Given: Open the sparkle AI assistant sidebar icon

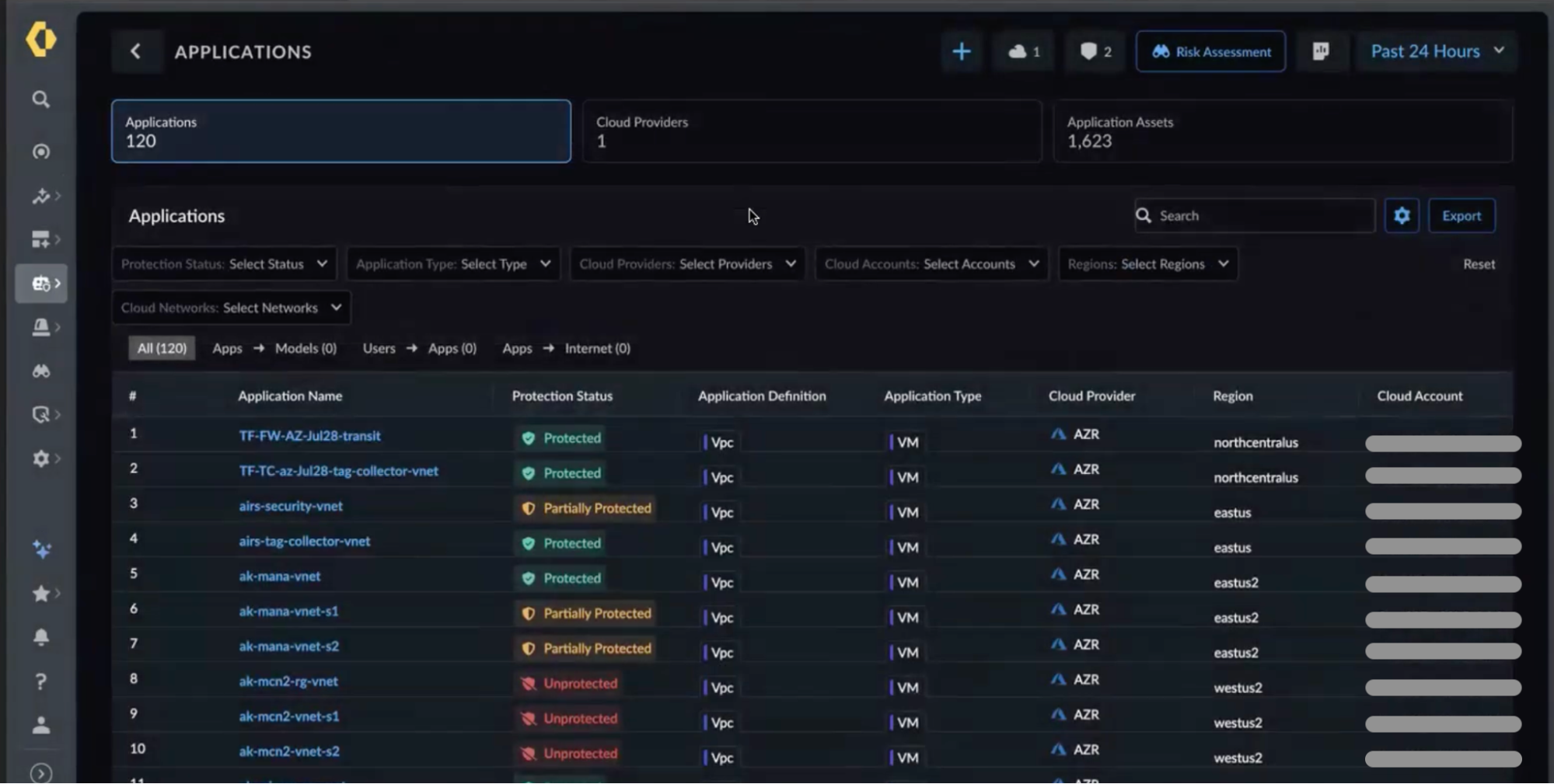Looking at the screenshot, I should pos(41,549).
